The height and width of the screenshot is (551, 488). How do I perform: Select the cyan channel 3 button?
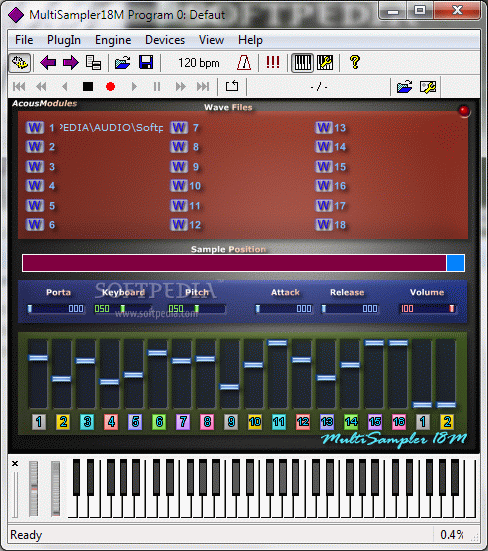[x=87, y=422]
